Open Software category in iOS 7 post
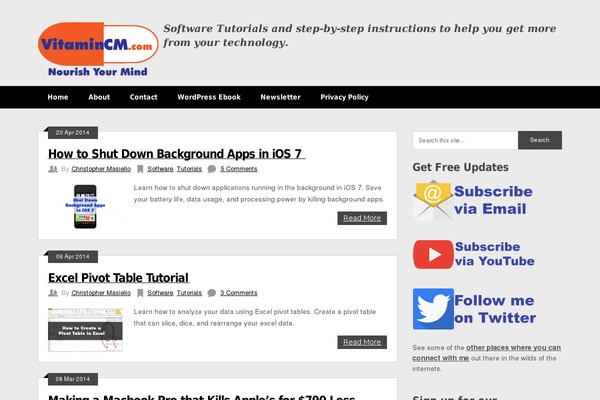The image size is (600, 400). pyautogui.click(x=160, y=169)
